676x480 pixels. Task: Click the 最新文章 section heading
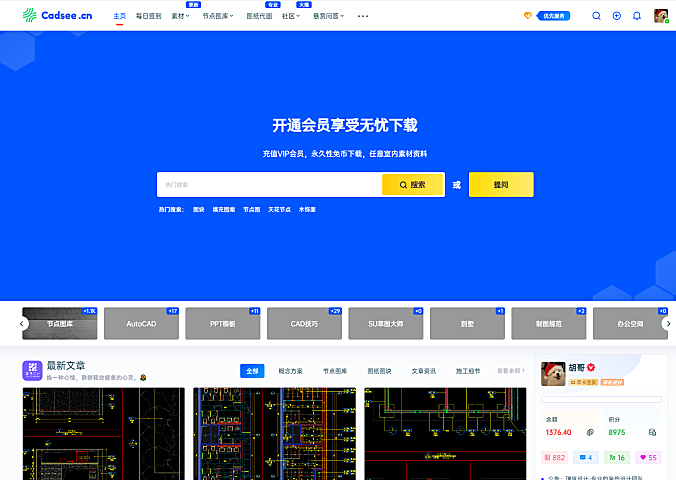click(66, 366)
